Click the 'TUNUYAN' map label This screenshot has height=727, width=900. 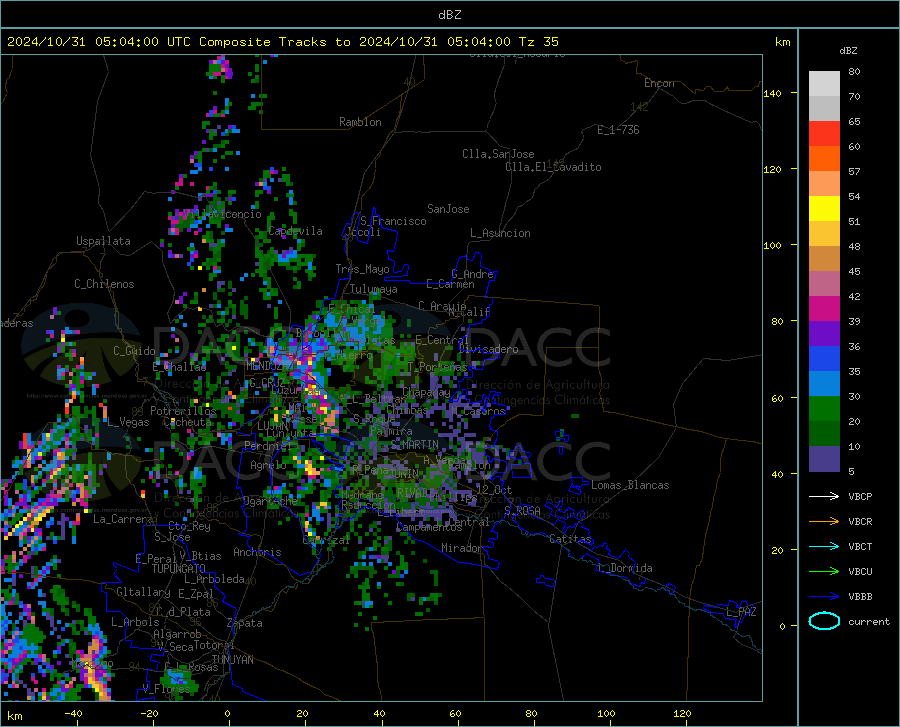coord(232,659)
